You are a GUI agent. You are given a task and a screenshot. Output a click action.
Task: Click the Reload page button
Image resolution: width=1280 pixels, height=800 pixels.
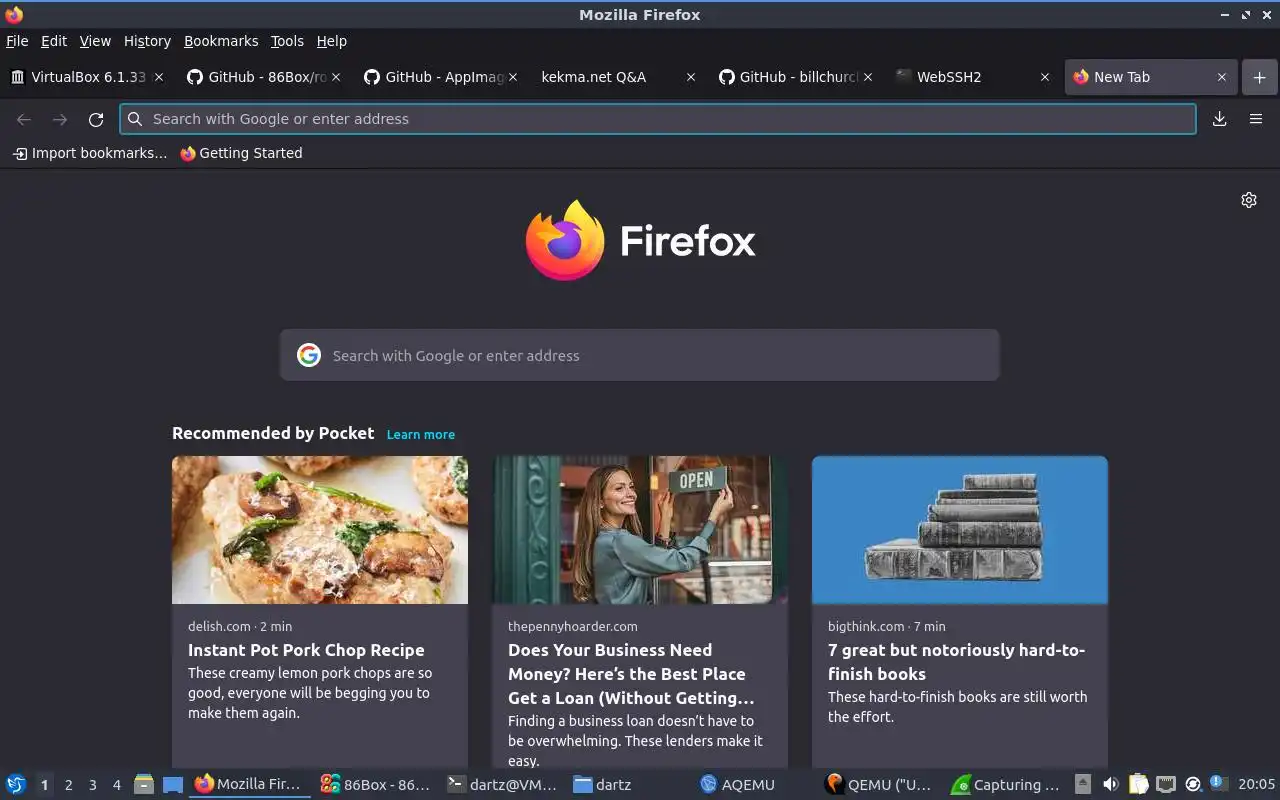point(96,119)
